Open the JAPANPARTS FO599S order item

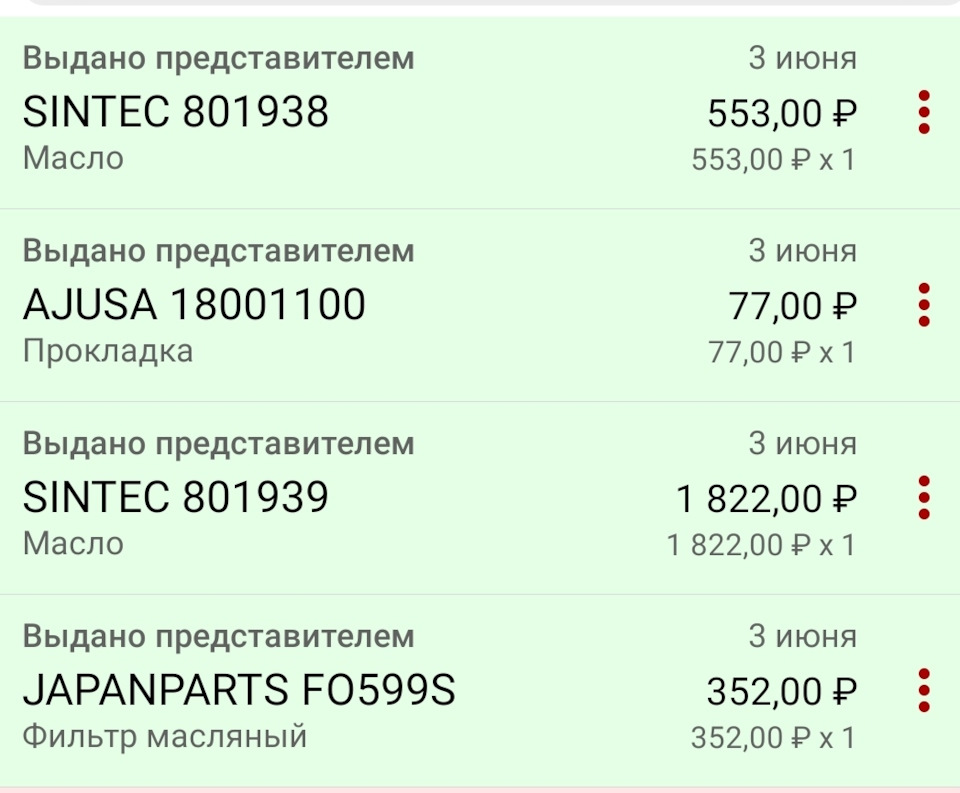[239, 692]
